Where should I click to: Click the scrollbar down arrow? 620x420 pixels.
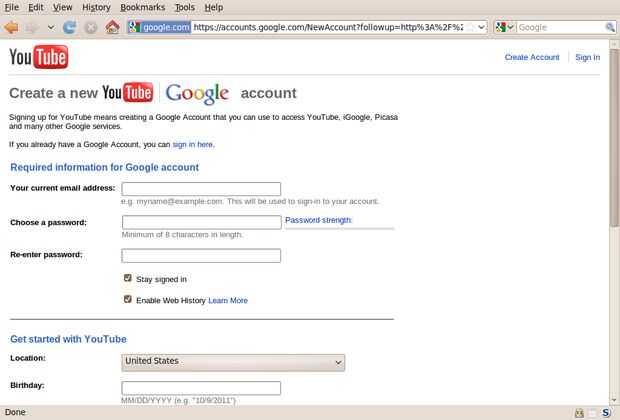pyautogui.click(x=614, y=401)
